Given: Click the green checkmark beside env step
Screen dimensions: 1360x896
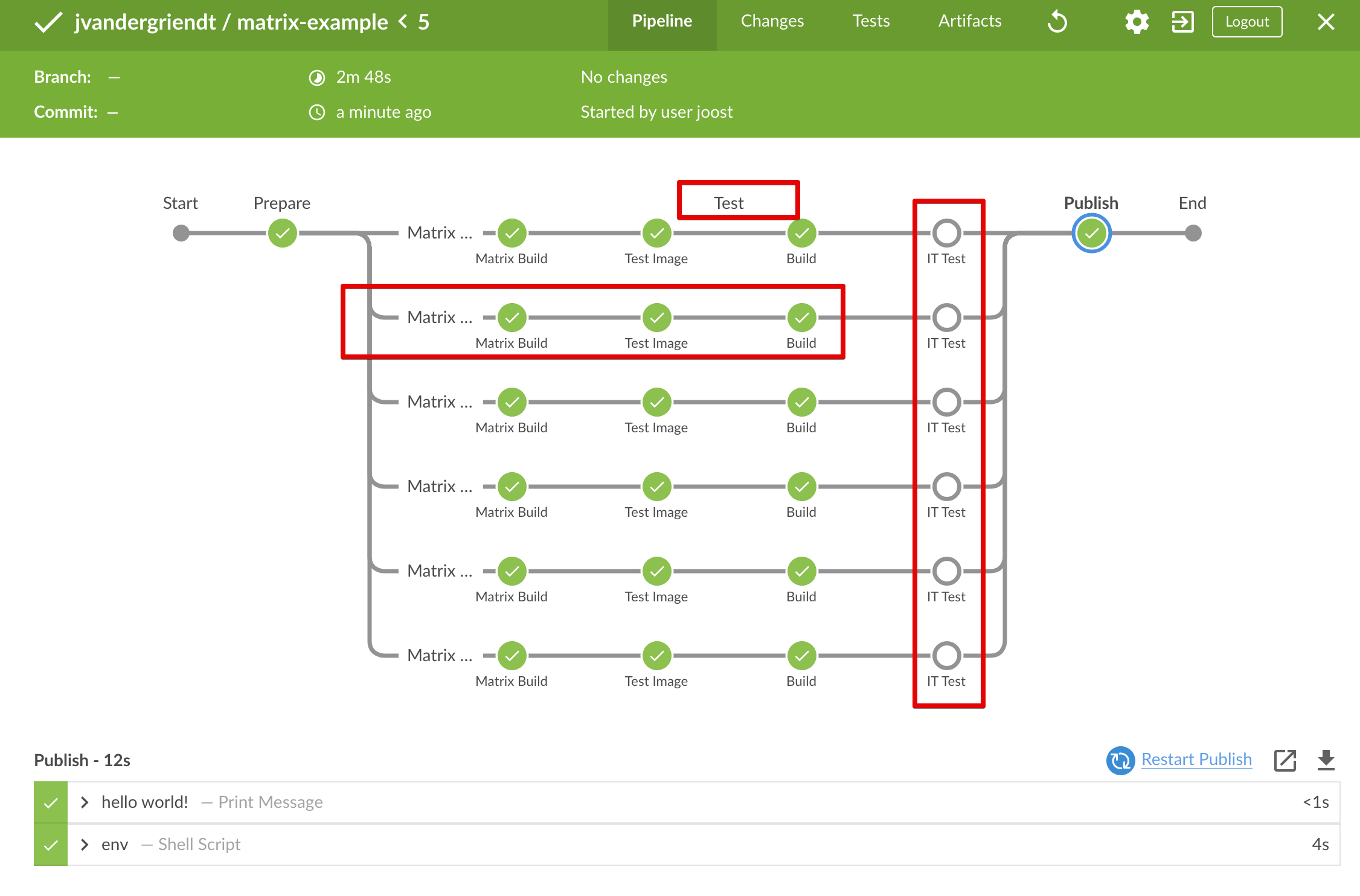Looking at the screenshot, I should [x=50, y=844].
